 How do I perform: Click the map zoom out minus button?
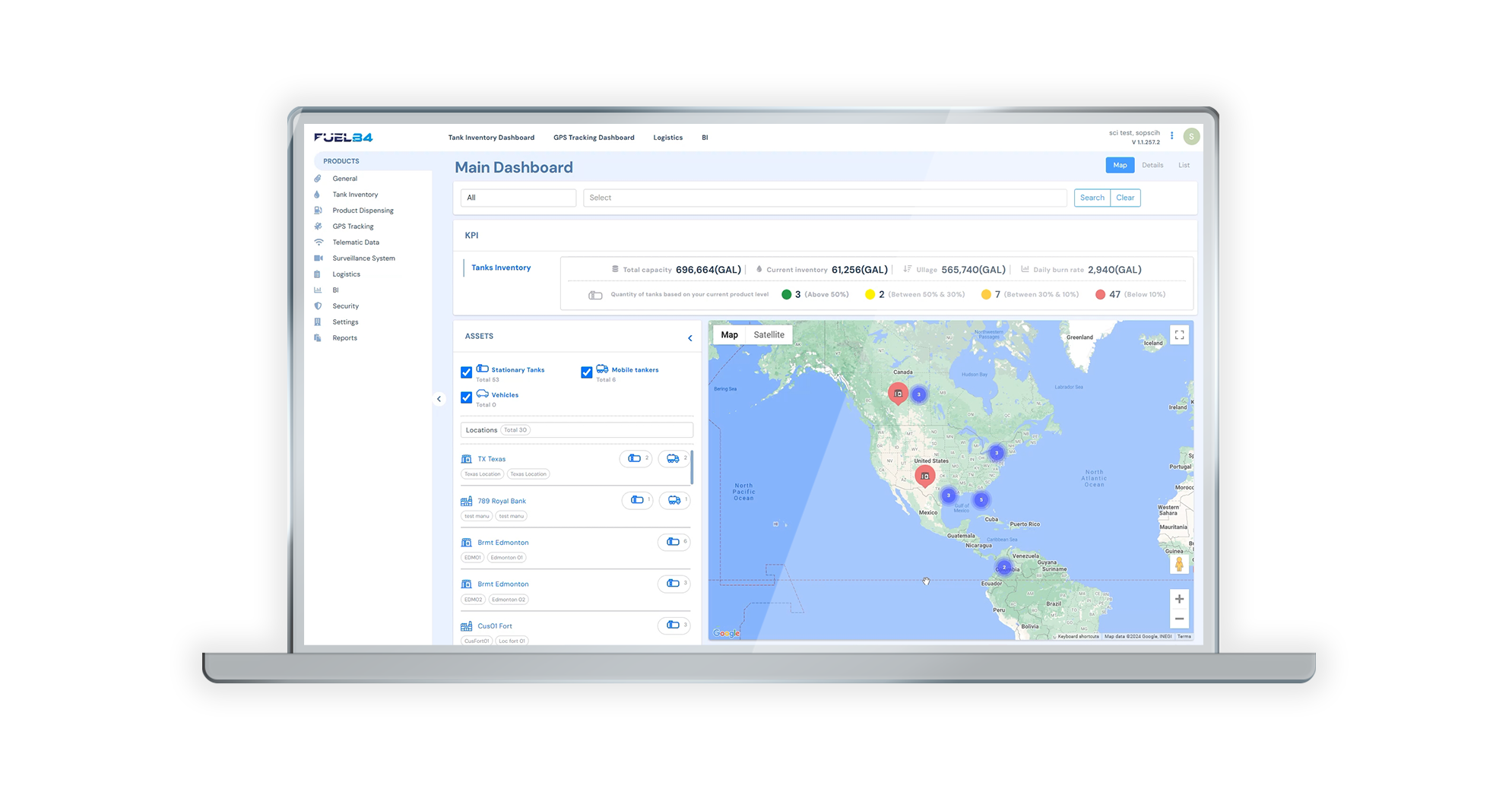[x=1179, y=619]
